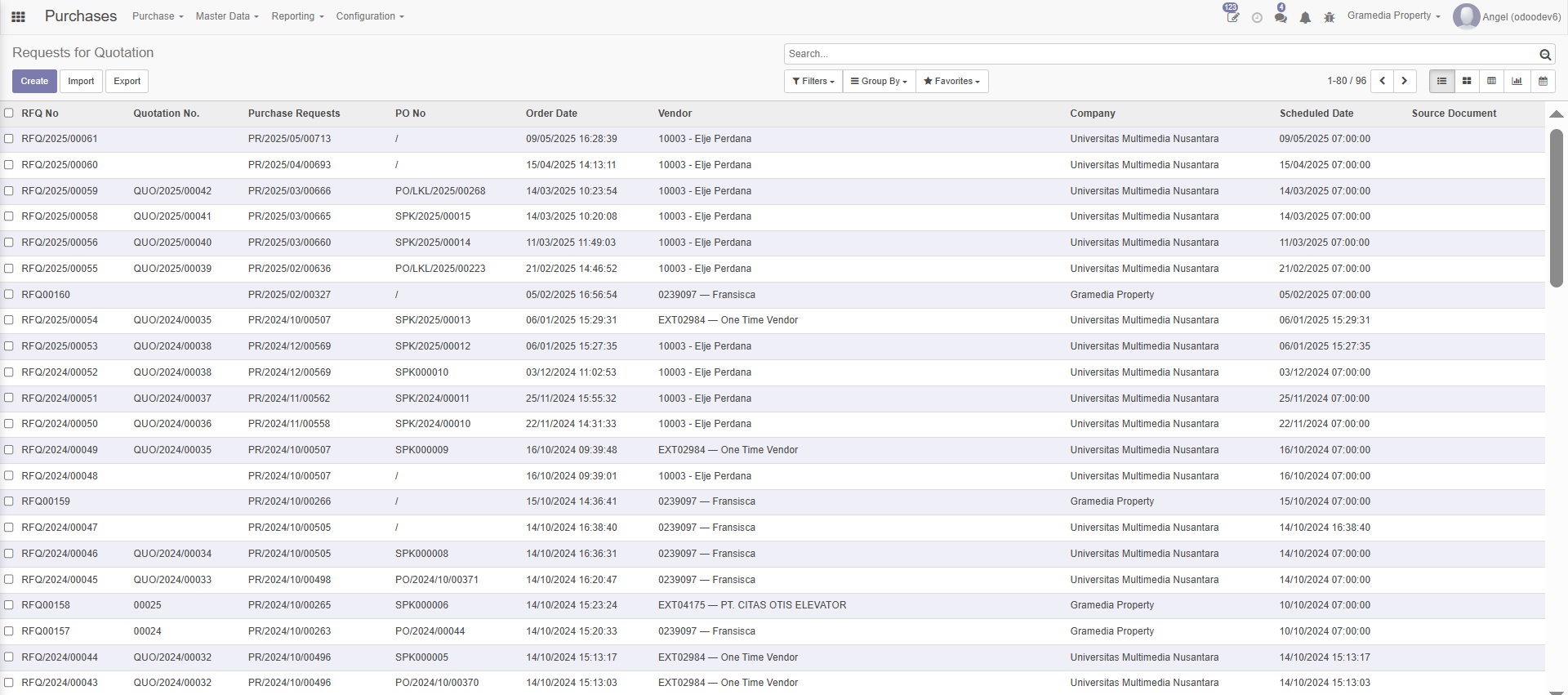Switch to list view

point(1441,81)
